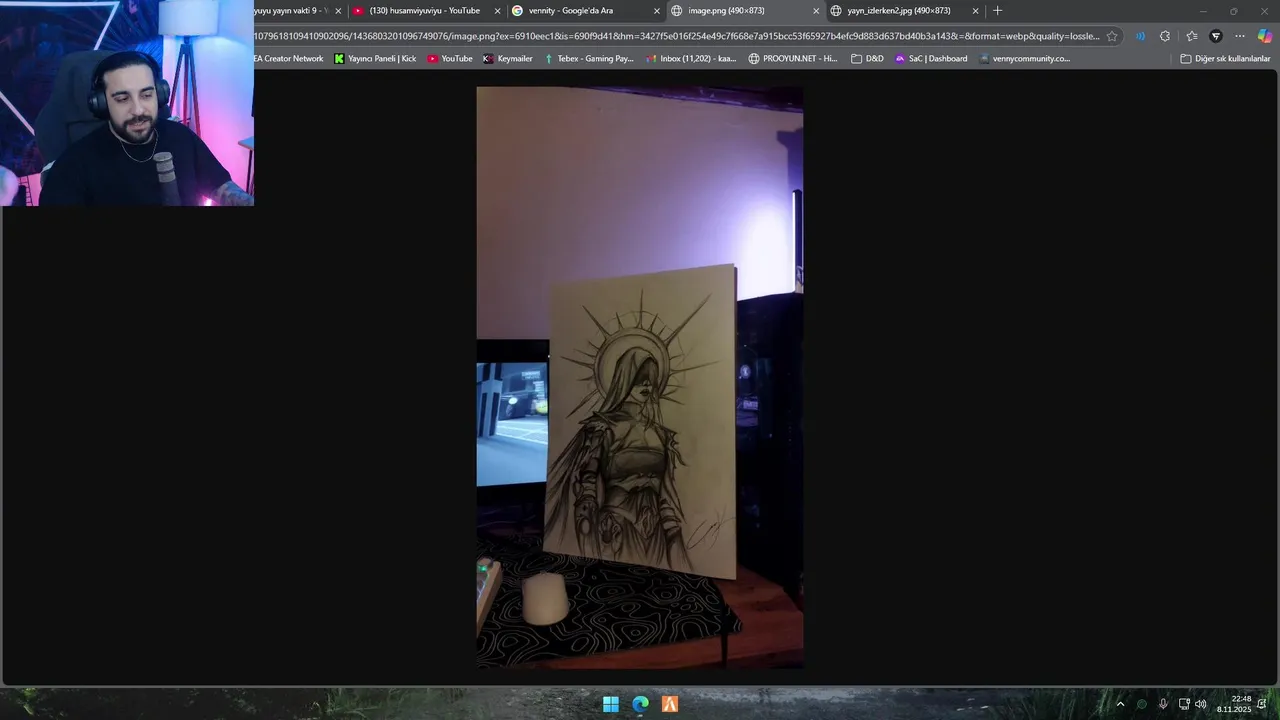Image resolution: width=1280 pixels, height=720 pixels.
Task: Open the Tebex - Gaming Pay... bookmark
Action: 589,59
